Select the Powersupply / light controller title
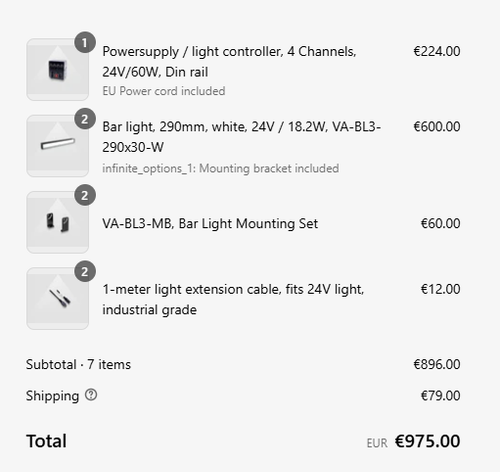Viewport: 500px width, 472px height. (229, 62)
